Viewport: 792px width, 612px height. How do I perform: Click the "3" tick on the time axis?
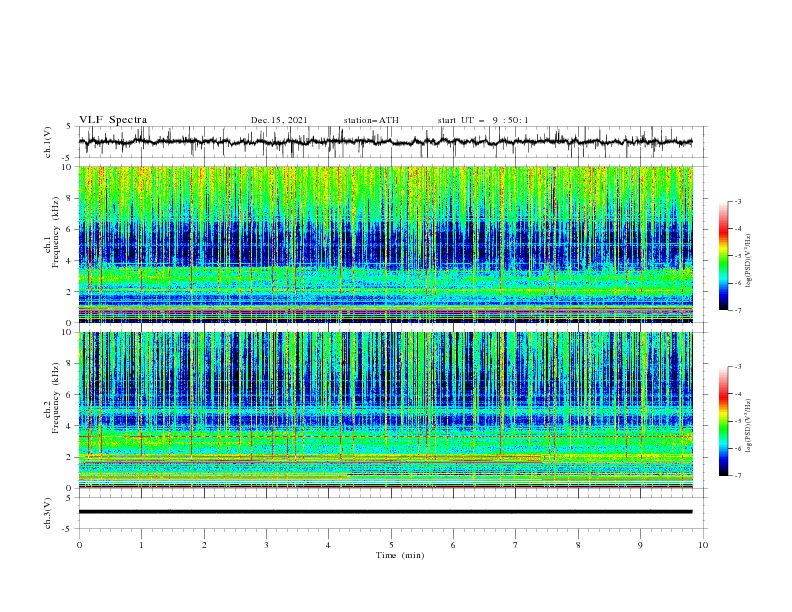tap(266, 545)
